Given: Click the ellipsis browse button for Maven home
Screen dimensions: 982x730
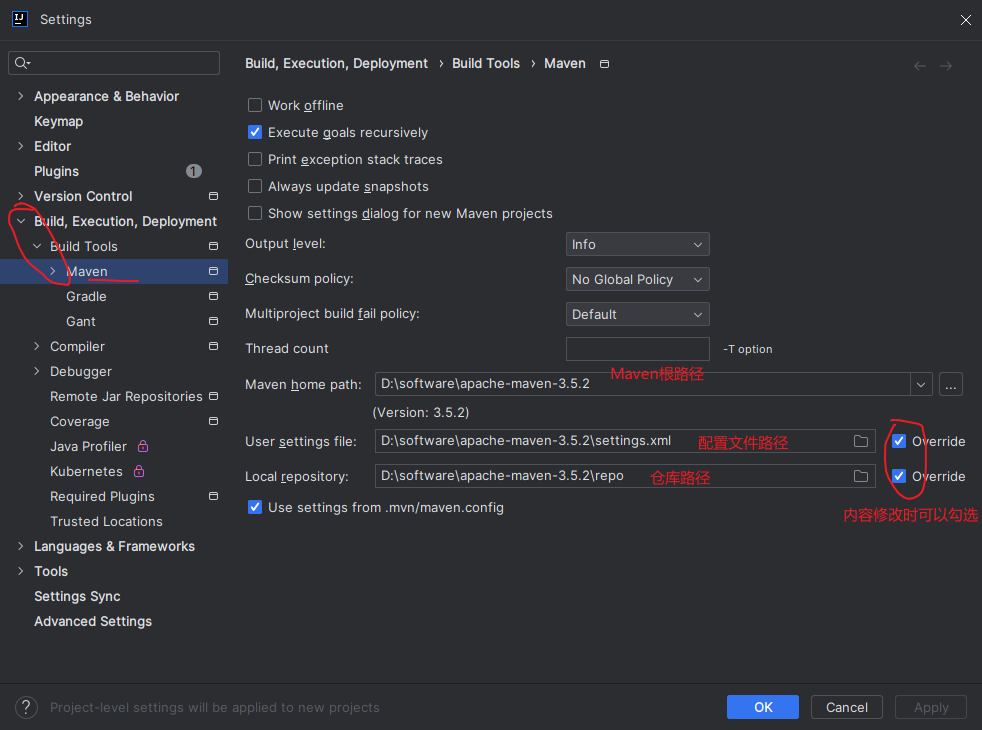Looking at the screenshot, I should 951,384.
